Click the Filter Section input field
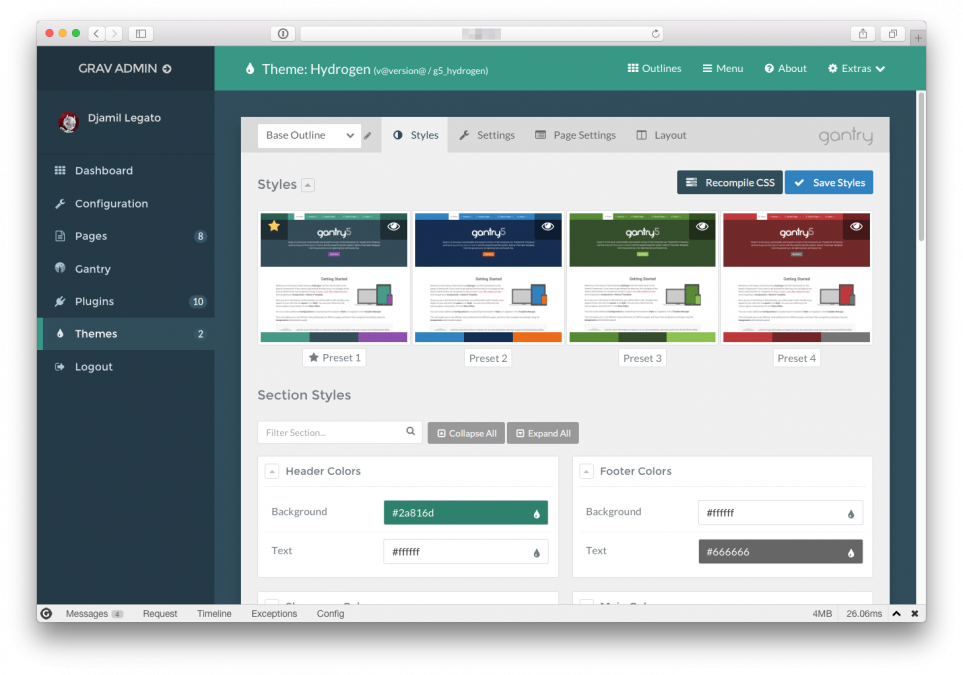 tap(340, 432)
